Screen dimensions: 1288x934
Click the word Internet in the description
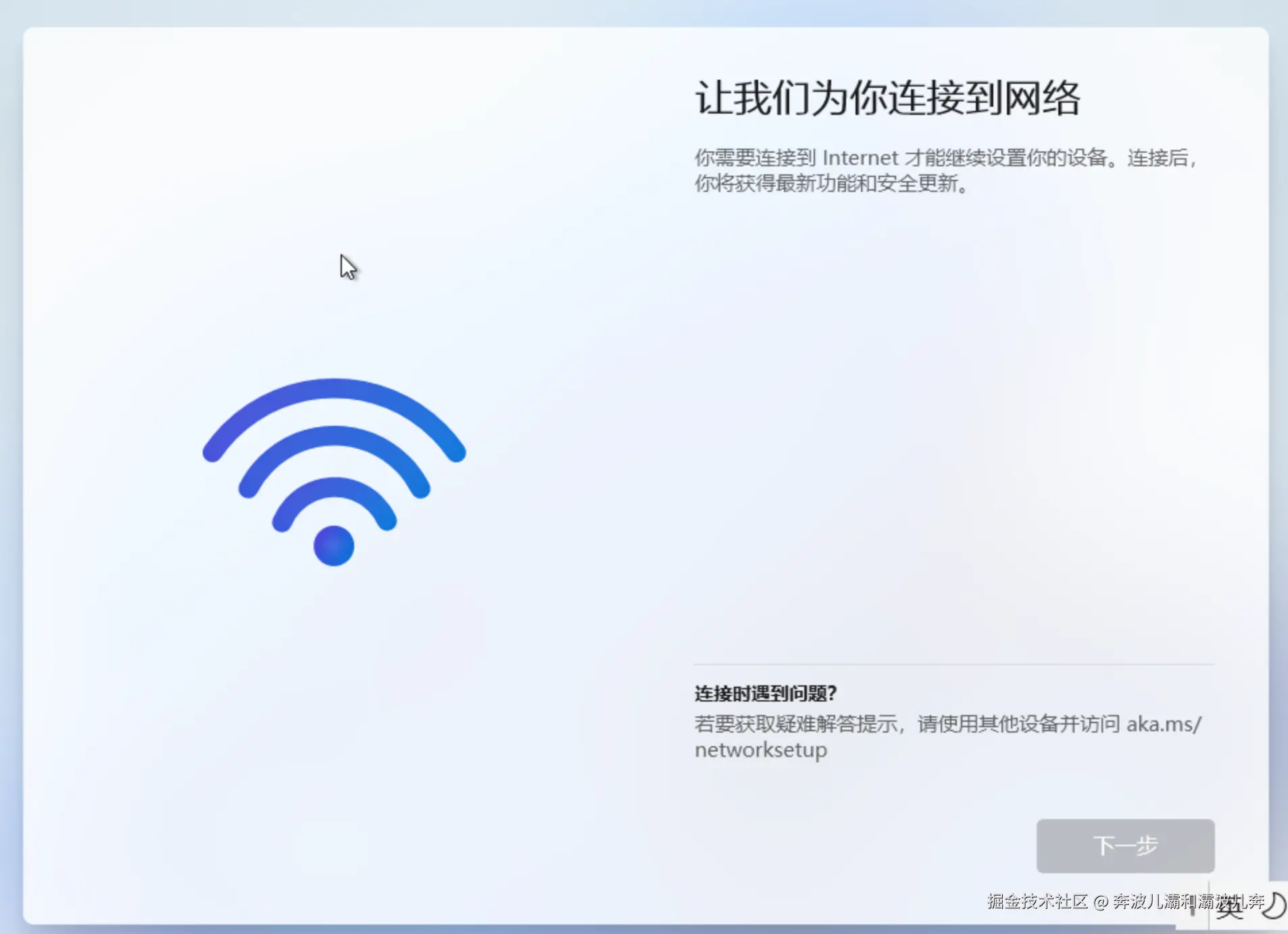click(x=860, y=158)
